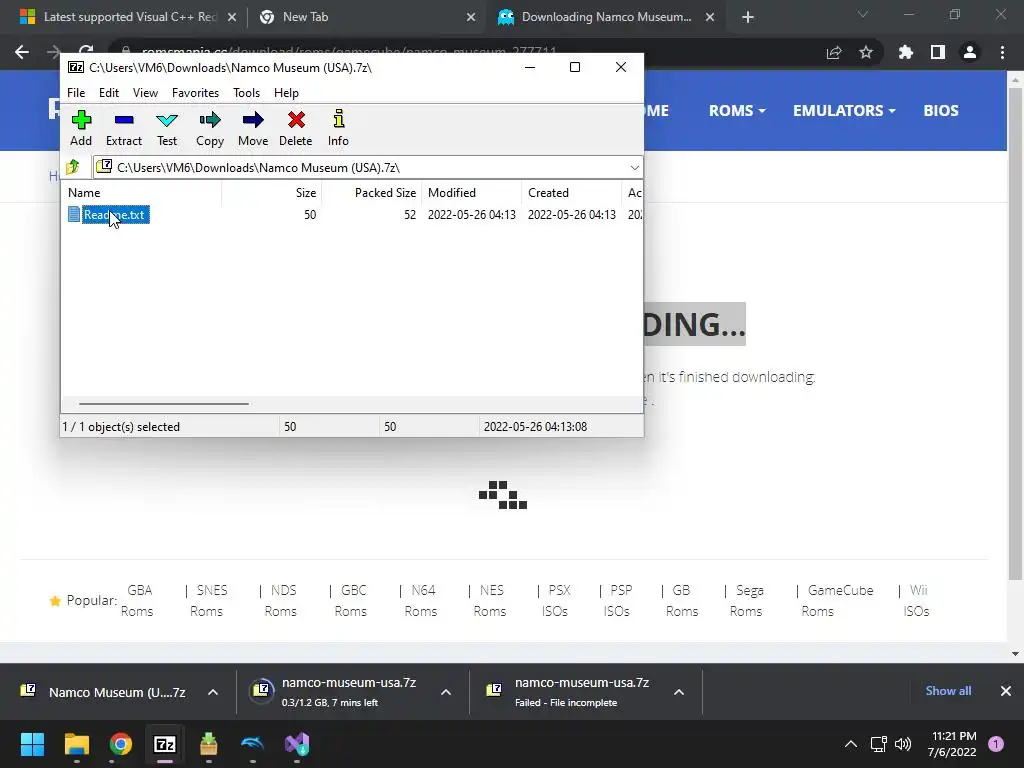Open the volume control in system tray
The width and height of the screenshot is (1024, 768).
903,744
